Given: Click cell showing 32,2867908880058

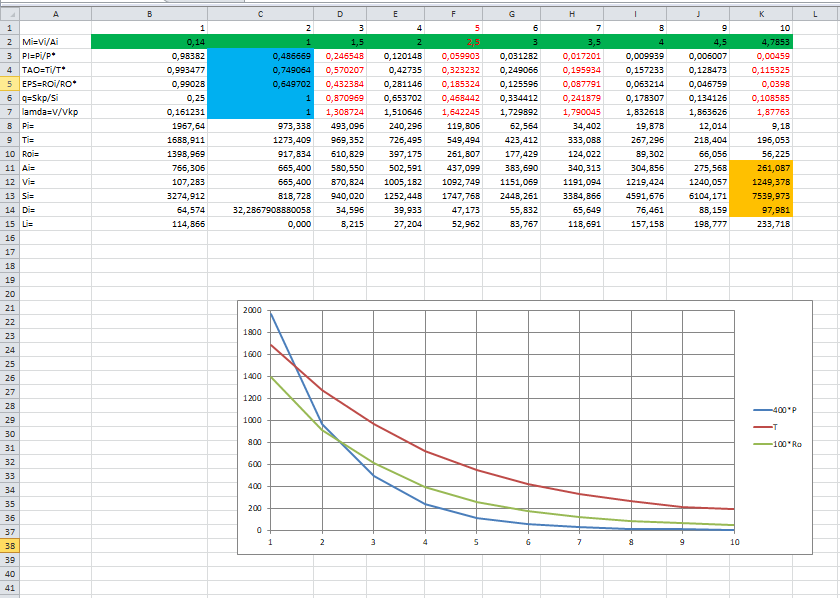Looking at the screenshot, I should point(261,211).
